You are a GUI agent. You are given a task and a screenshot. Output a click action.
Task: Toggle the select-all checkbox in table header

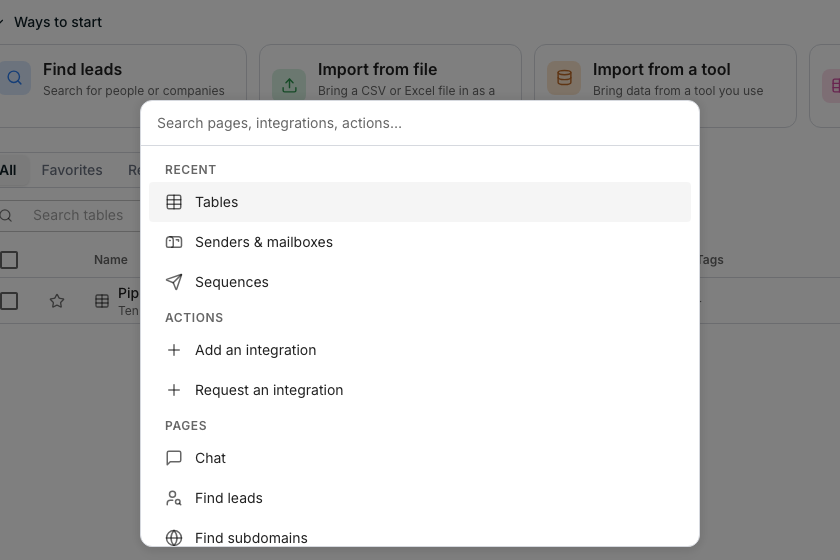click(x=9, y=260)
